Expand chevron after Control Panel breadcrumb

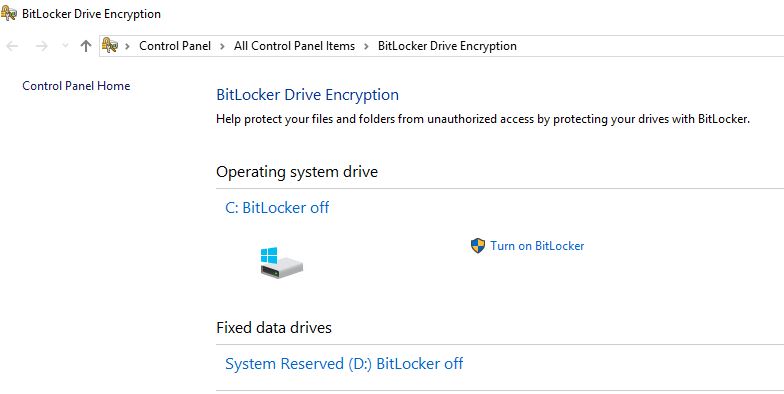222,46
